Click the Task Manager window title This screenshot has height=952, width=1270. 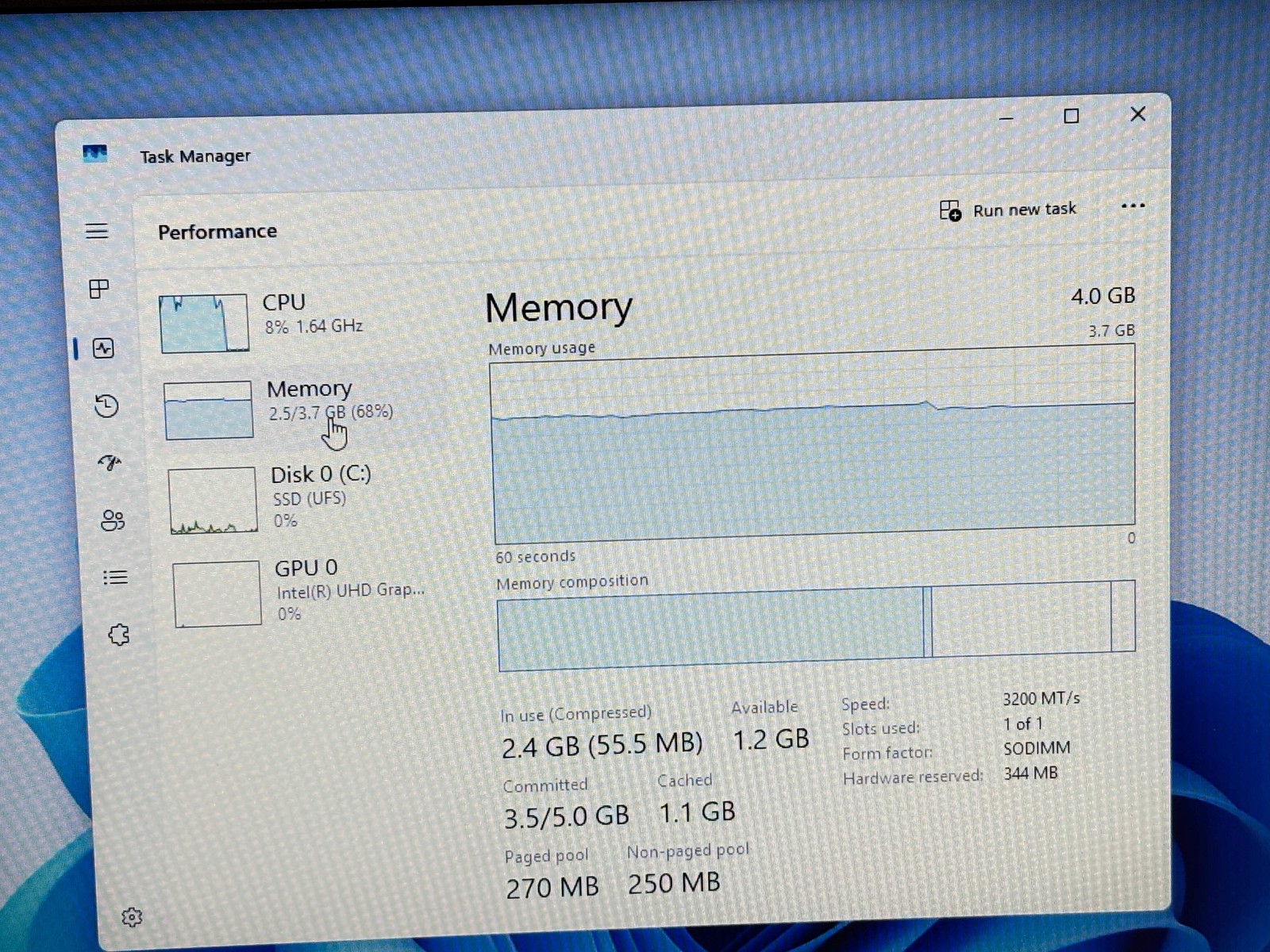click(195, 156)
